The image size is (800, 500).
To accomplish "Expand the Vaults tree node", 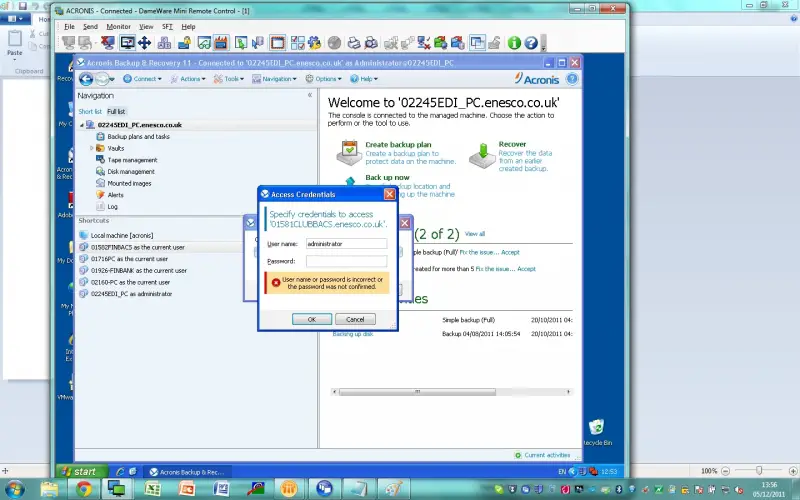I will (x=92, y=148).
